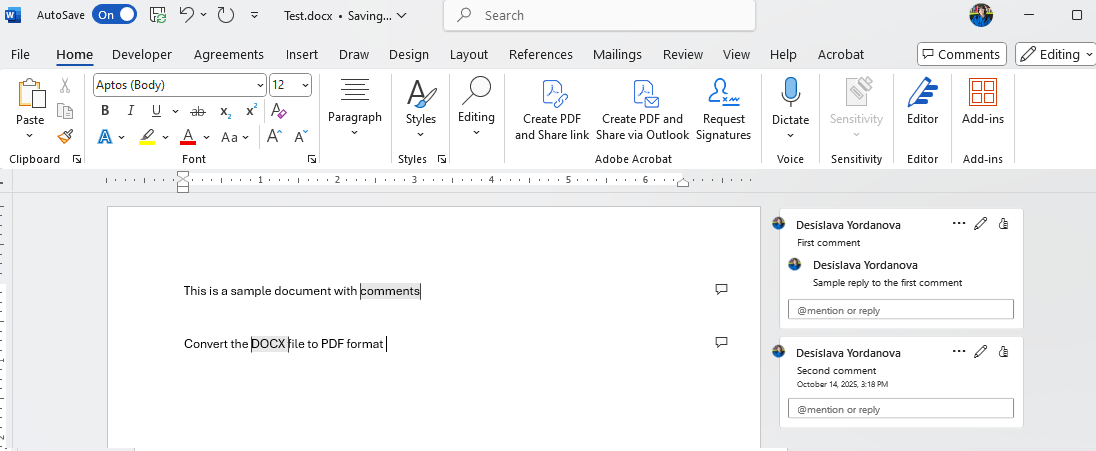Click reply field under First comment
Image resolution: width=1096 pixels, height=451 pixels.
pos(900,310)
